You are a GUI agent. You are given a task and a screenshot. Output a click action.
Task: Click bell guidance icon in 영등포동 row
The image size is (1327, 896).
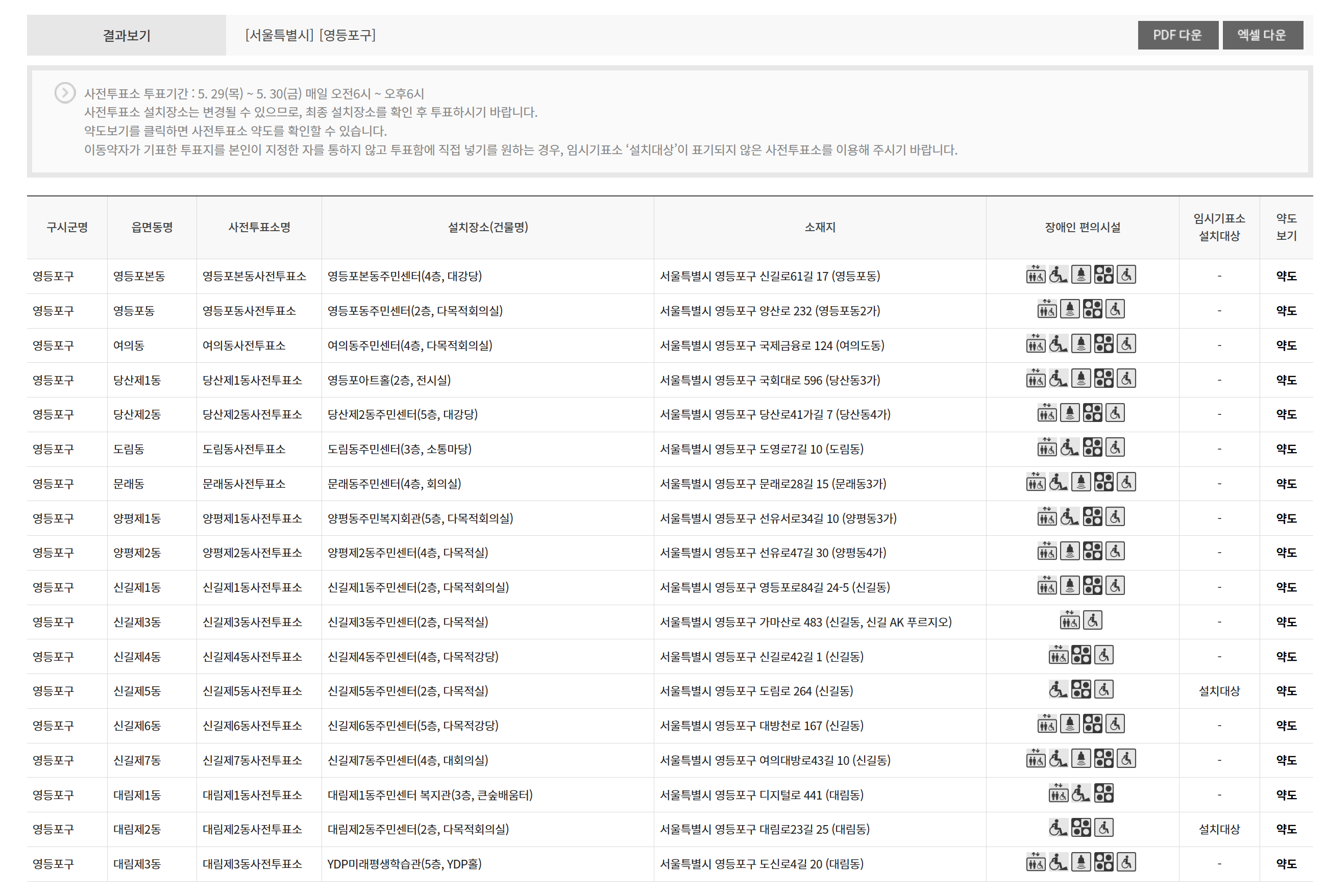coord(1069,310)
